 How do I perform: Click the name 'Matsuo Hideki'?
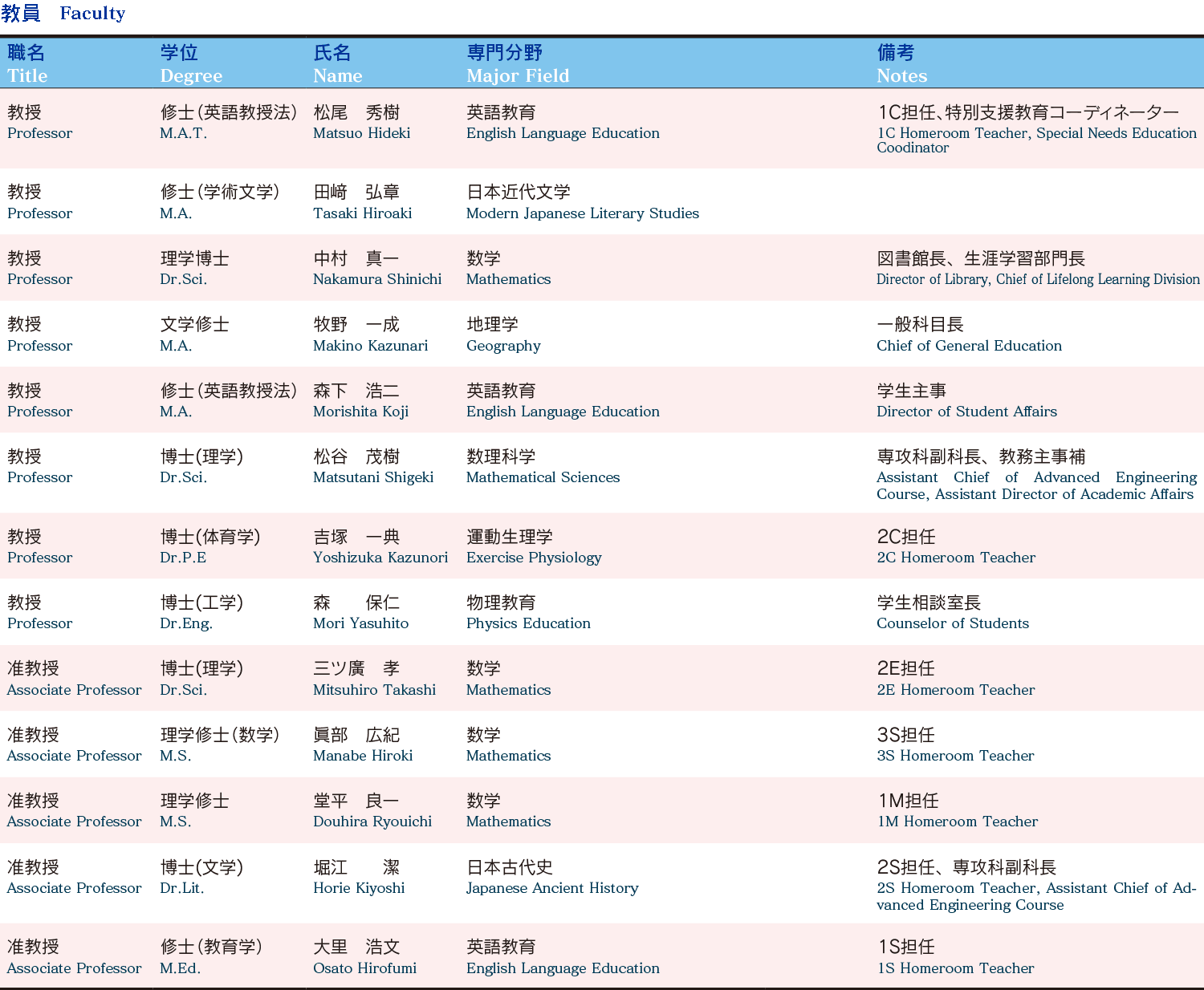[361, 133]
